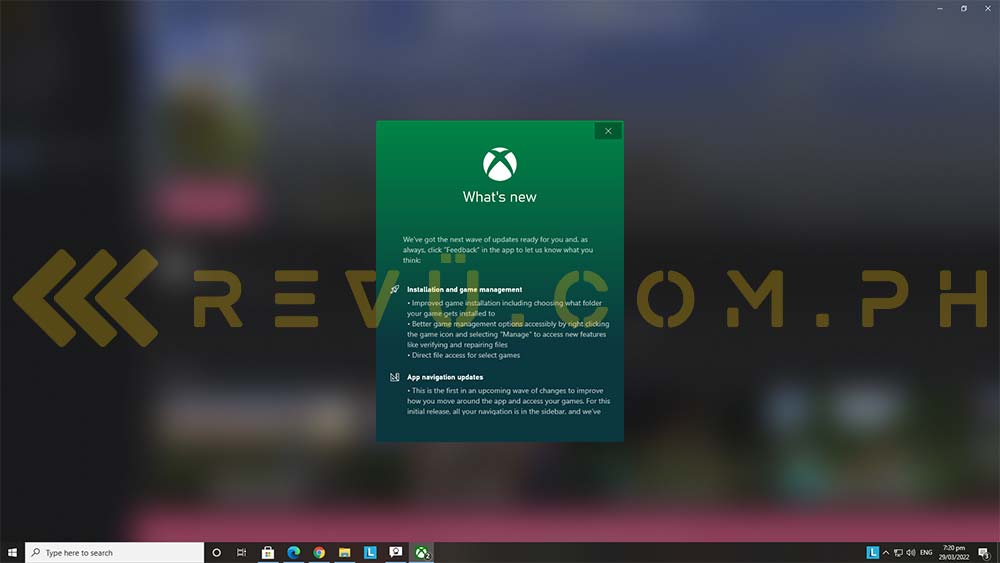Open Google Chrome from the taskbar

point(319,552)
